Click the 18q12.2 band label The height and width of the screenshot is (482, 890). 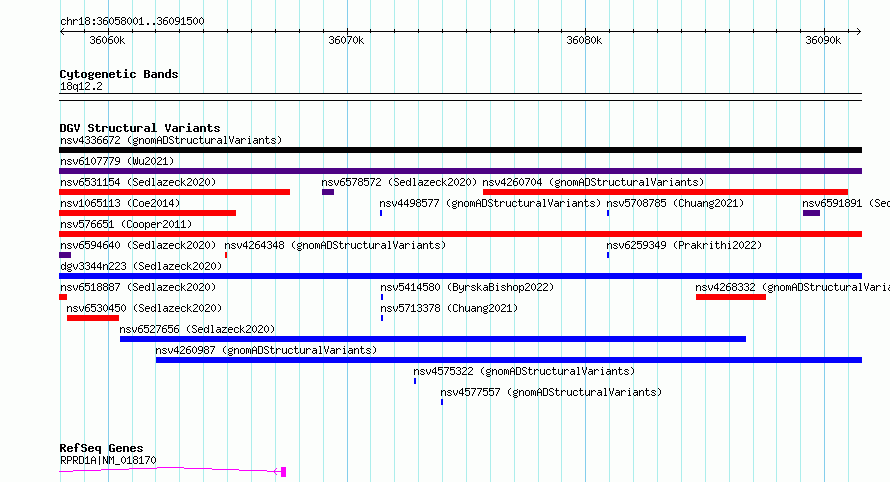point(81,86)
